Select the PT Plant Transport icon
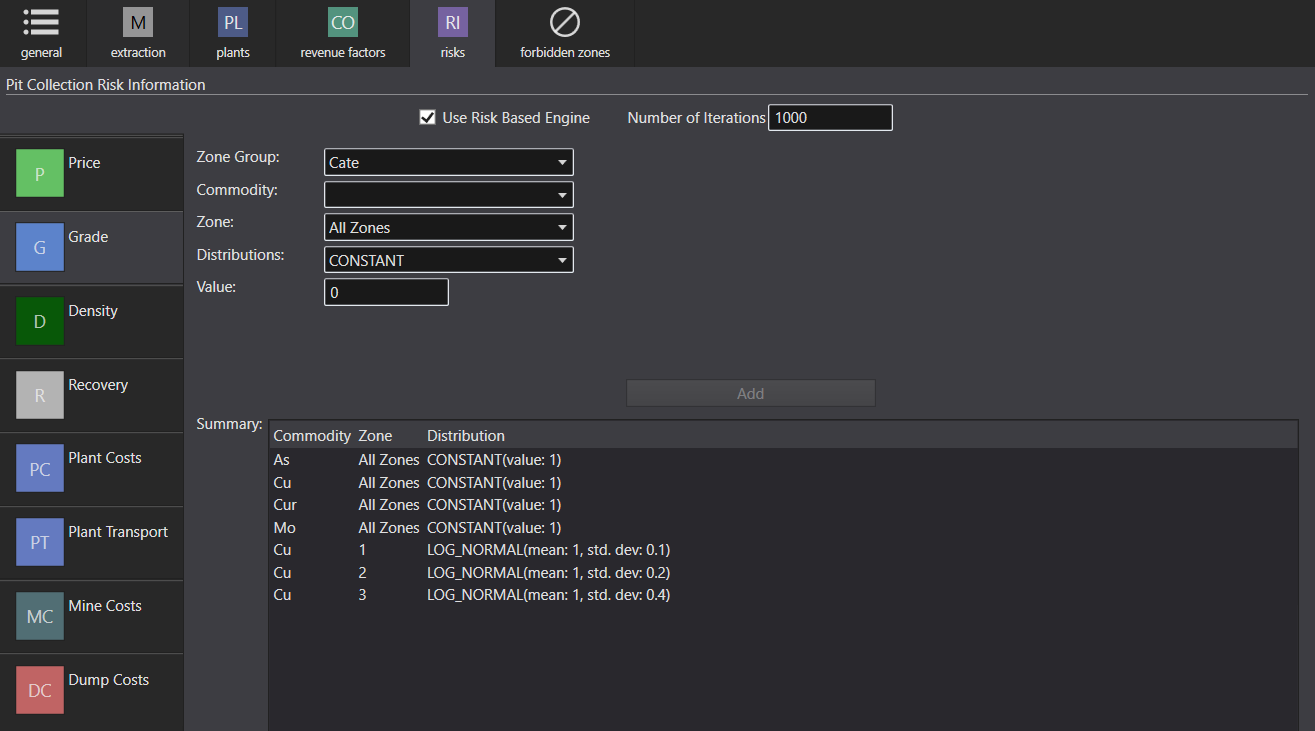The image size is (1315, 731). (40, 543)
